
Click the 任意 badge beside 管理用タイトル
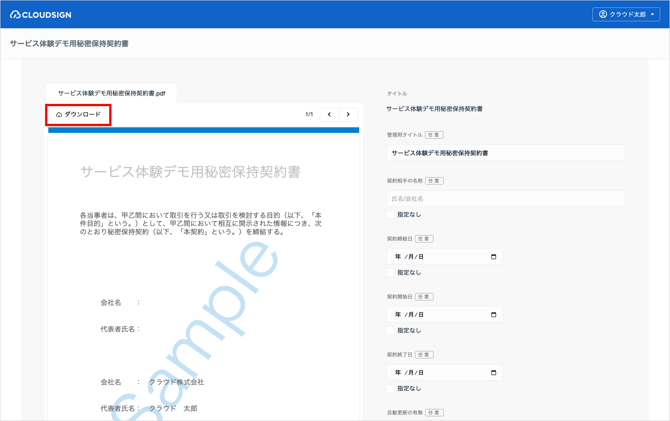click(434, 135)
